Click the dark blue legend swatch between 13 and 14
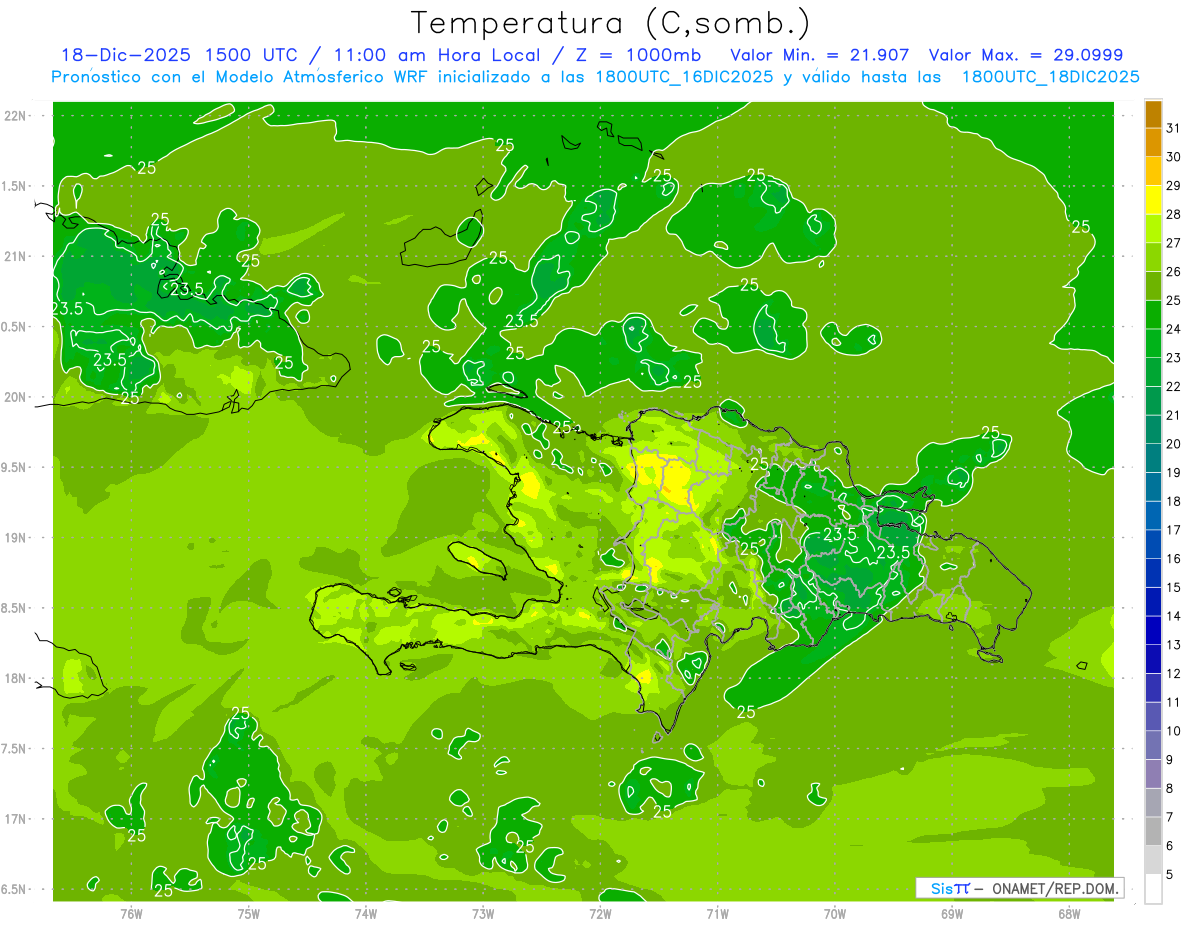This screenshot has height=927, width=1200. [1153, 631]
